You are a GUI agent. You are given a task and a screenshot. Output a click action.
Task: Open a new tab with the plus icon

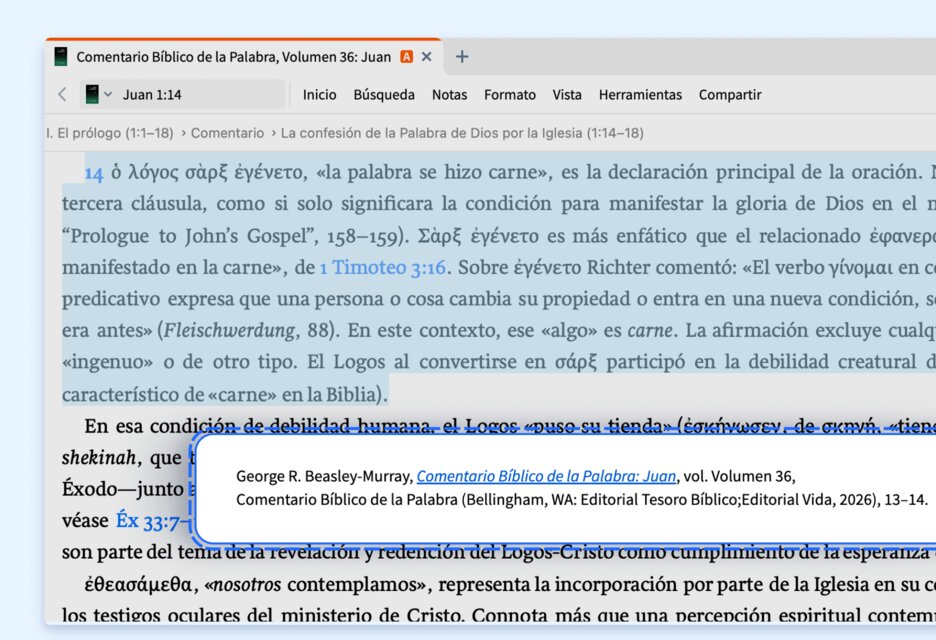[x=462, y=57]
